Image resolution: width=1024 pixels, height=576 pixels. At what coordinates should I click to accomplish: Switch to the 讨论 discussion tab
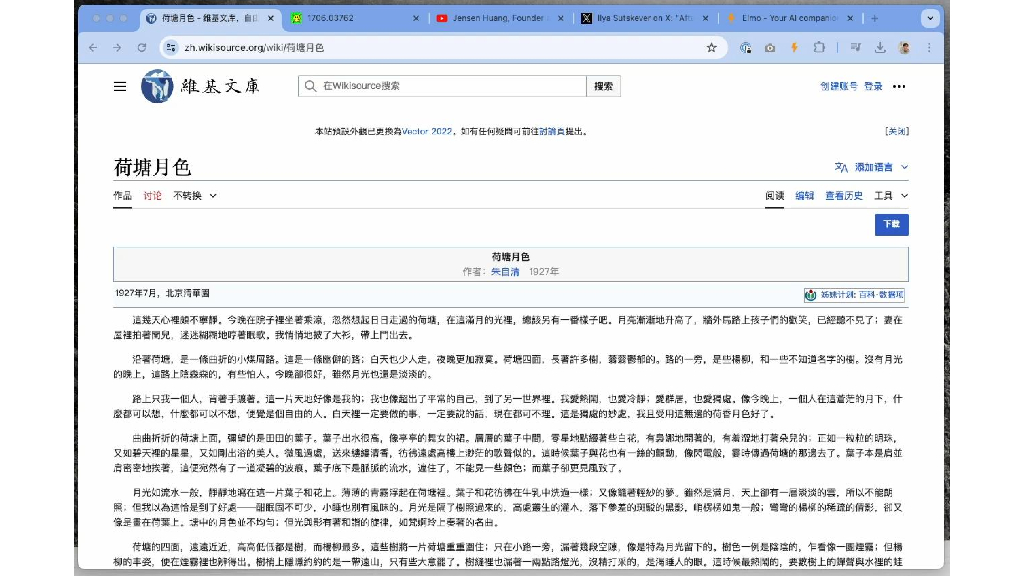(x=152, y=195)
